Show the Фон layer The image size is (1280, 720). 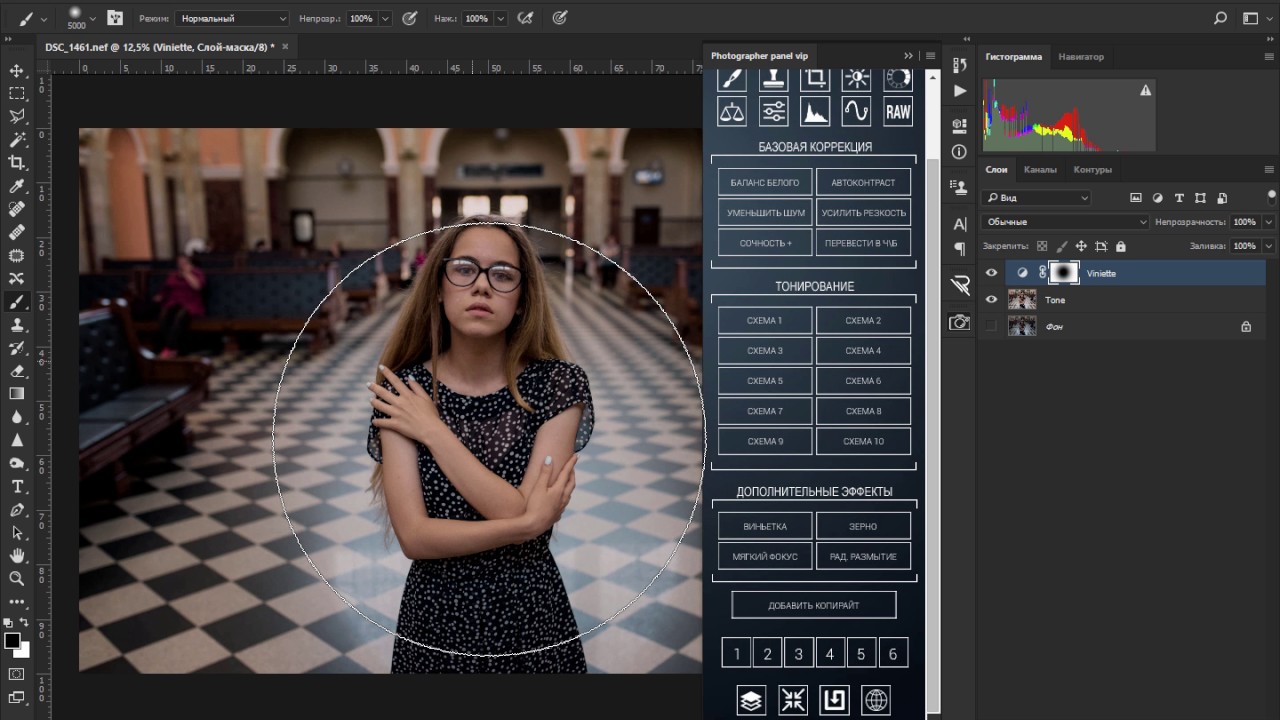(991, 326)
